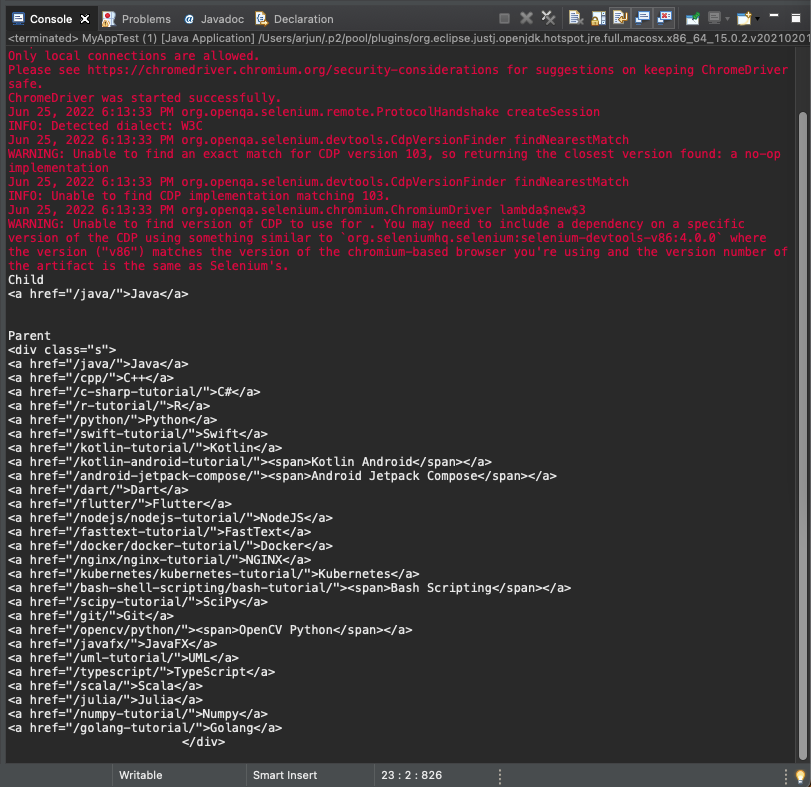Toggle Show Console When Standard Out Changes
Image resolution: width=811 pixels, height=787 pixels.
click(645, 17)
